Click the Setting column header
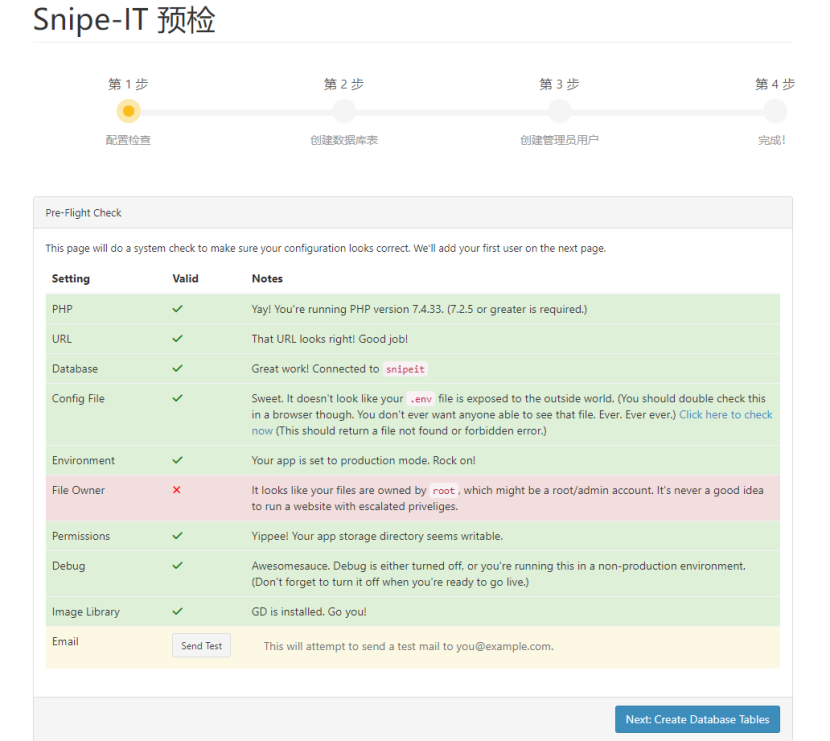This screenshot has height=741, width=830. [x=71, y=278]
